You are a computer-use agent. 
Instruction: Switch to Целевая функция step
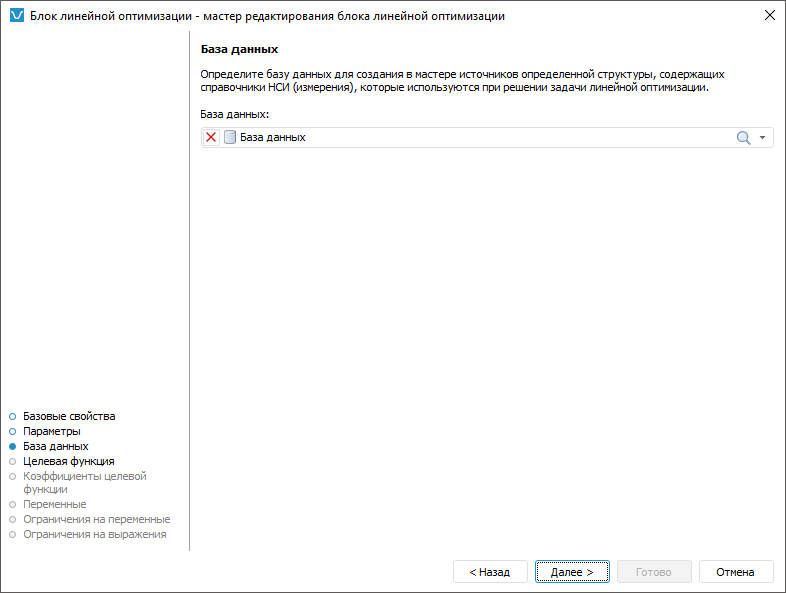click(x=68, y=461)
